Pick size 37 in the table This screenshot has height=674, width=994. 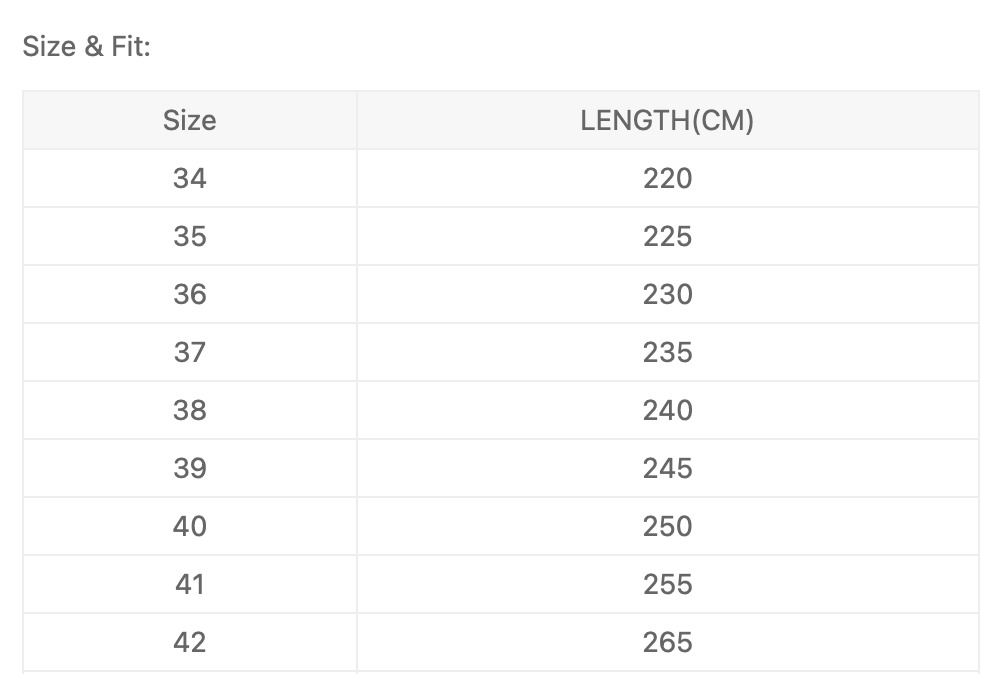point(189,352)
